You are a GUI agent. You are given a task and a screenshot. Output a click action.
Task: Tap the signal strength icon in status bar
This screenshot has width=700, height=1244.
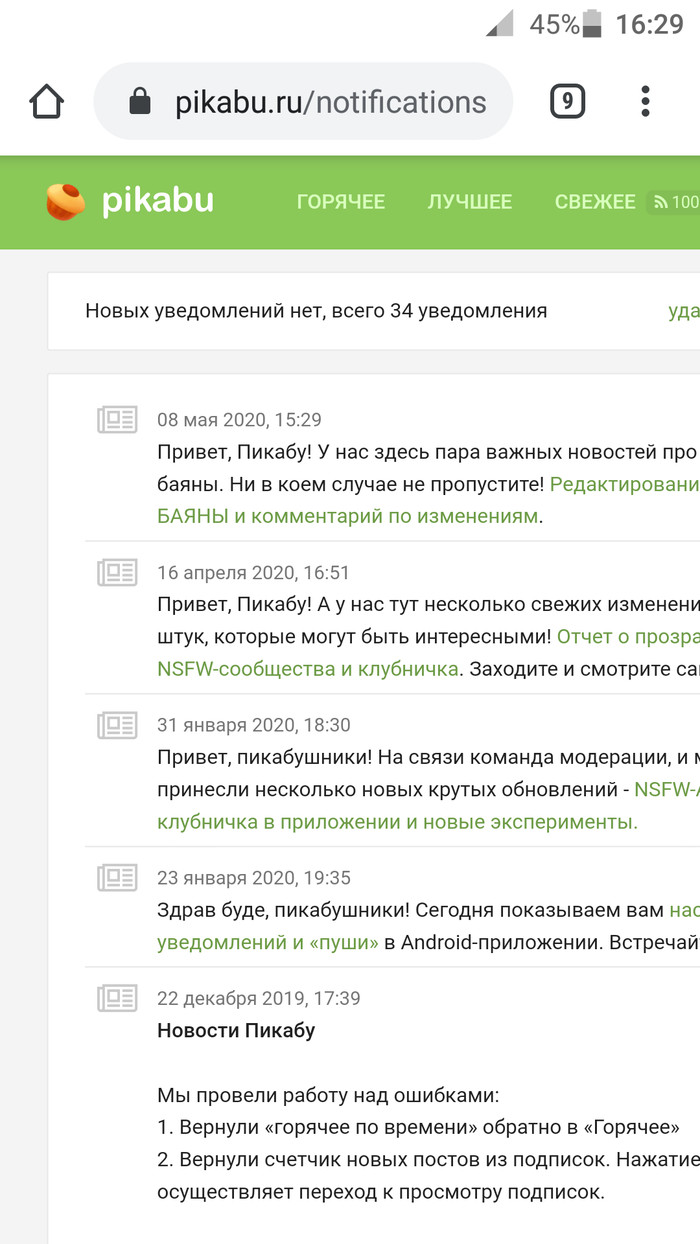500,24
